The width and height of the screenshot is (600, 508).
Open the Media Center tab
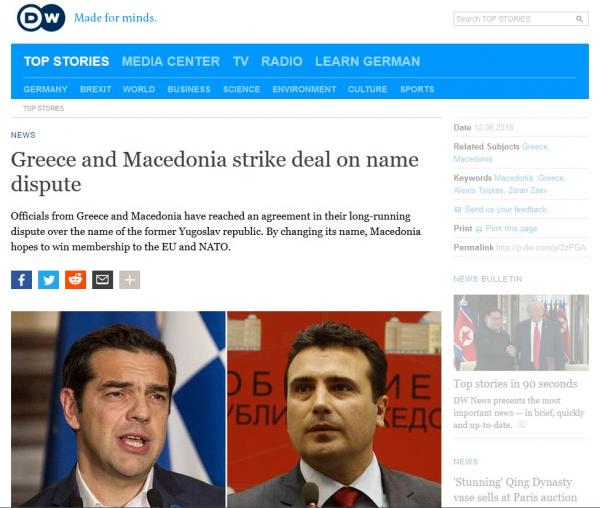171,61
